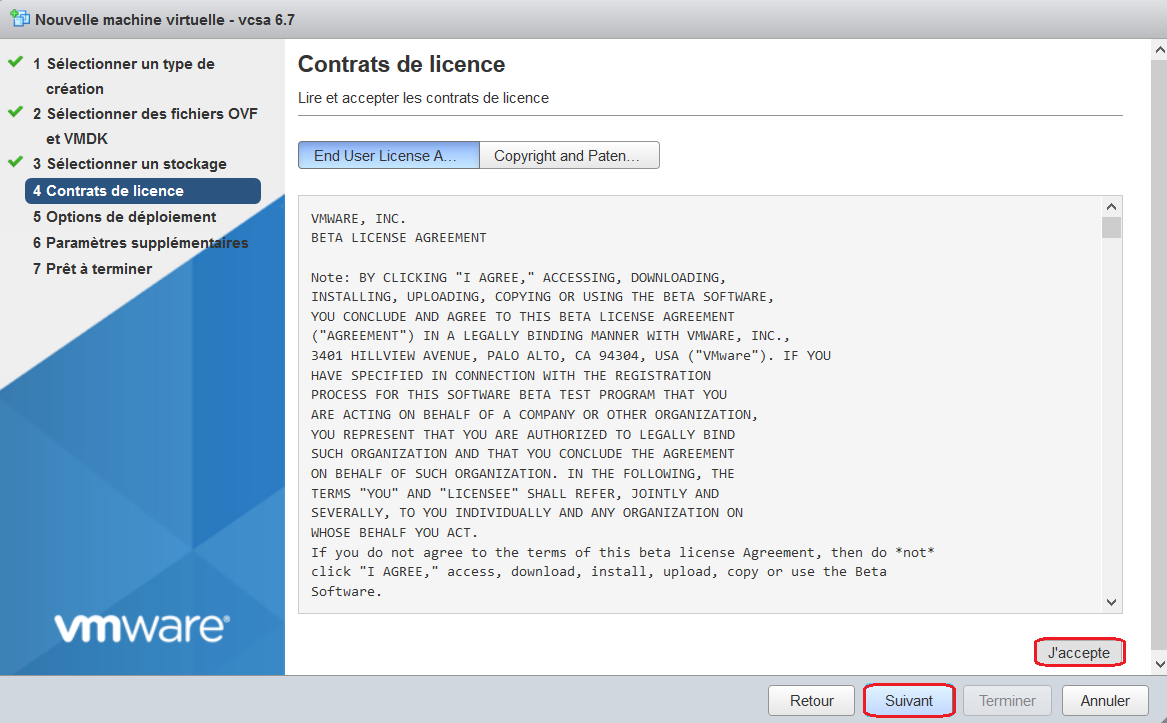Click the wizard page scrollbar up arrow
Viewport: 1167px width, 723px height.
(x=1159, y=50)
